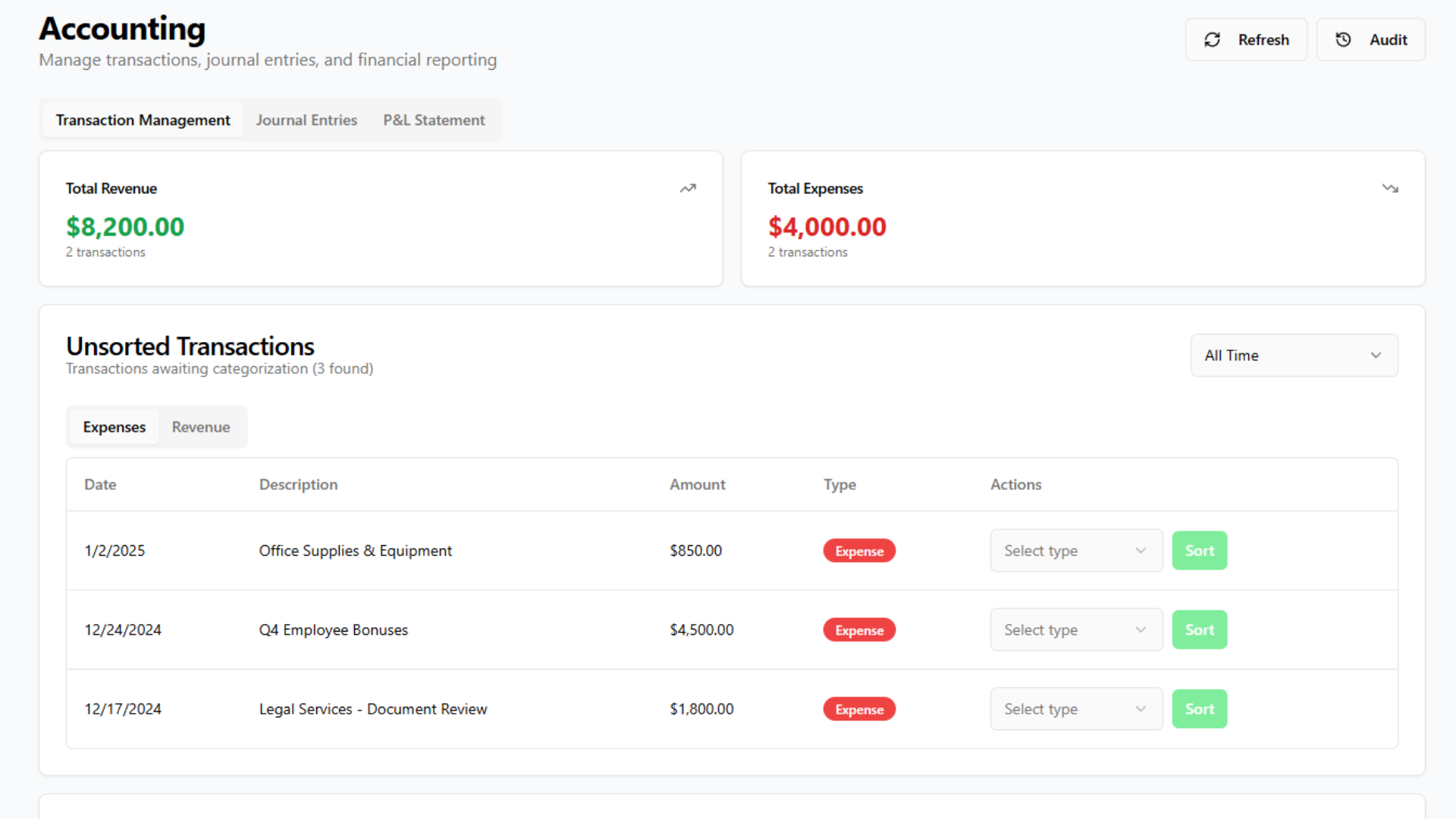Click the Total Revenue trending-up icon

click(688, 188)
